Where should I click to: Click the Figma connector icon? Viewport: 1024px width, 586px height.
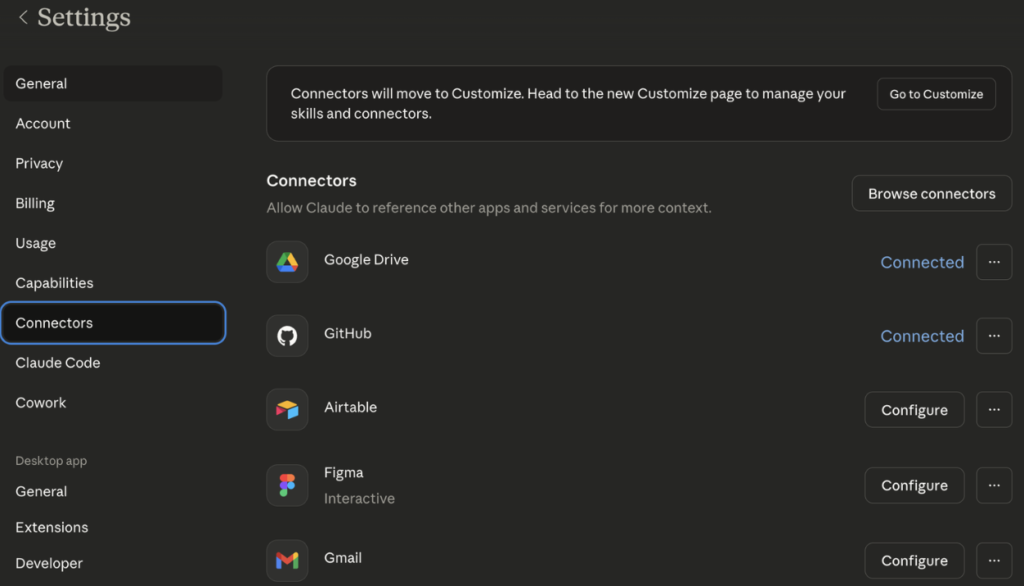[287, 485]
